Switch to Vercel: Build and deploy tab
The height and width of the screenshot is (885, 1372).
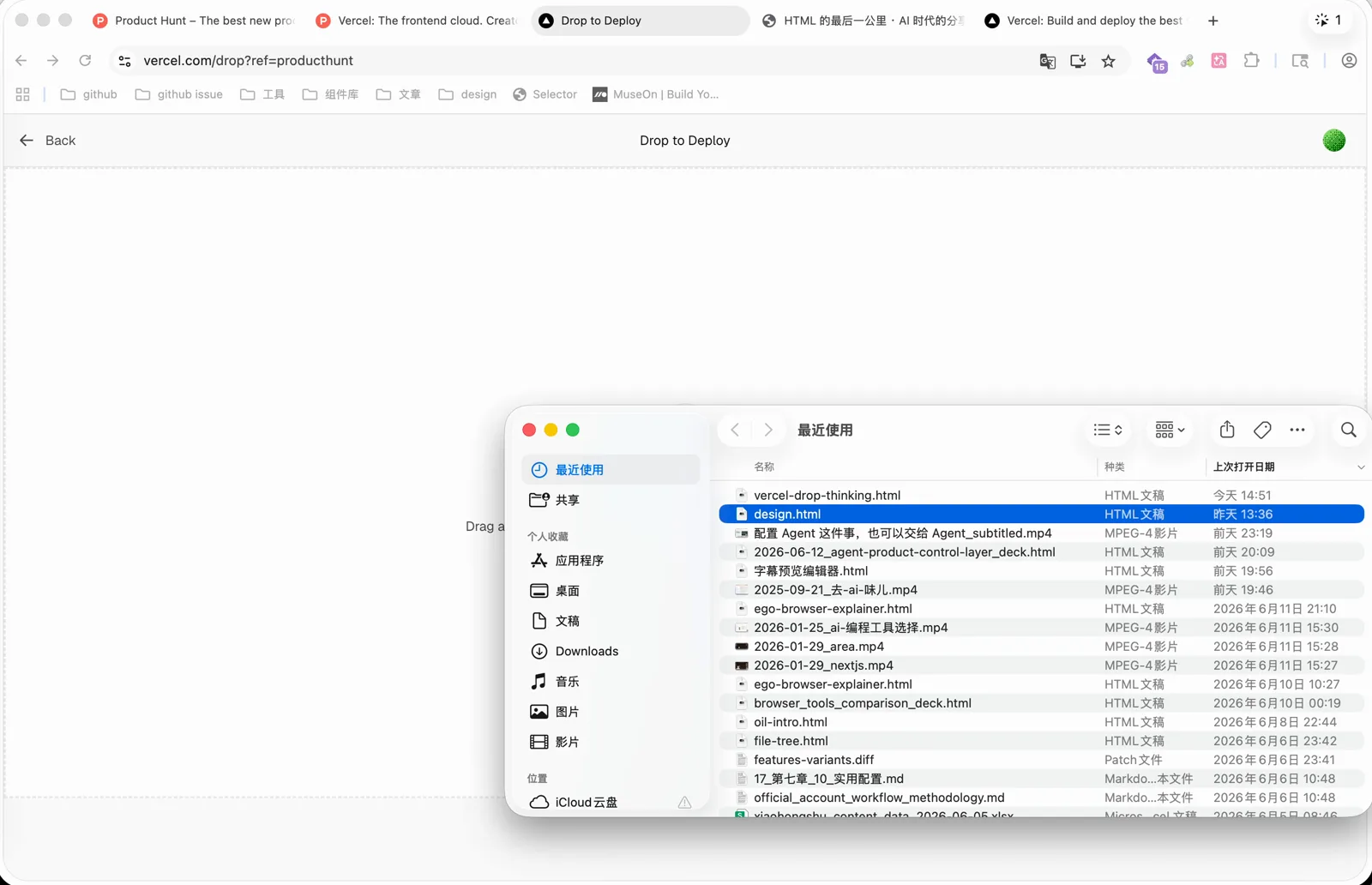[1085, 21]
